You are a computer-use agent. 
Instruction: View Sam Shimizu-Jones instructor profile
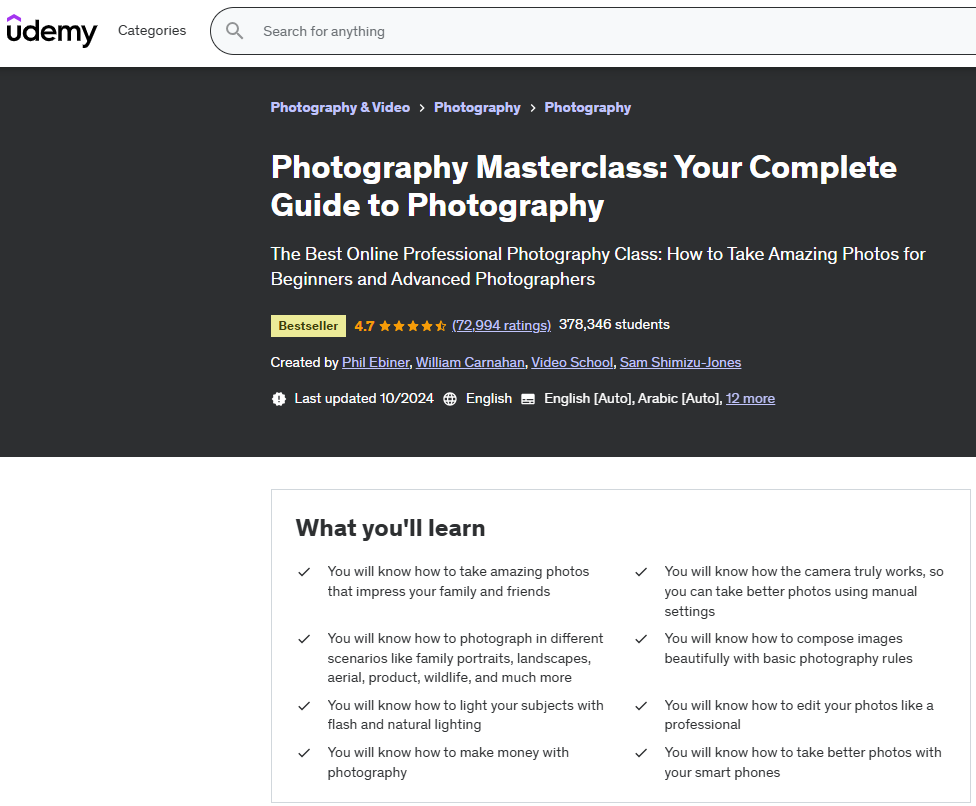[x=680, y=363]
